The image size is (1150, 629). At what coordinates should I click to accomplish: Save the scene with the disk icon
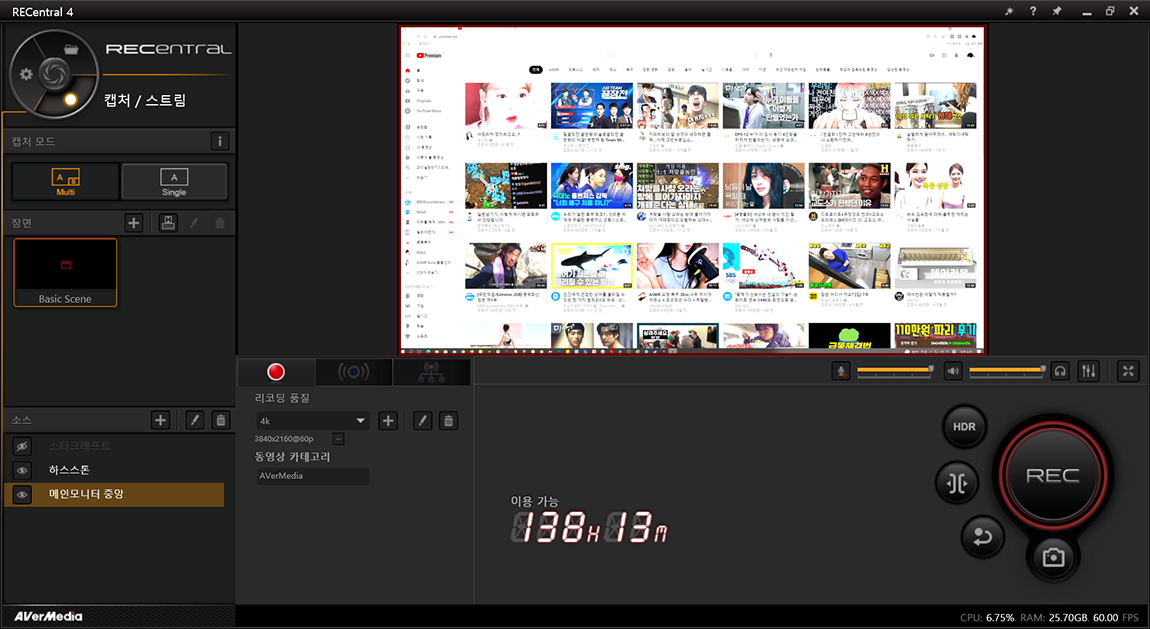point(168,223)
